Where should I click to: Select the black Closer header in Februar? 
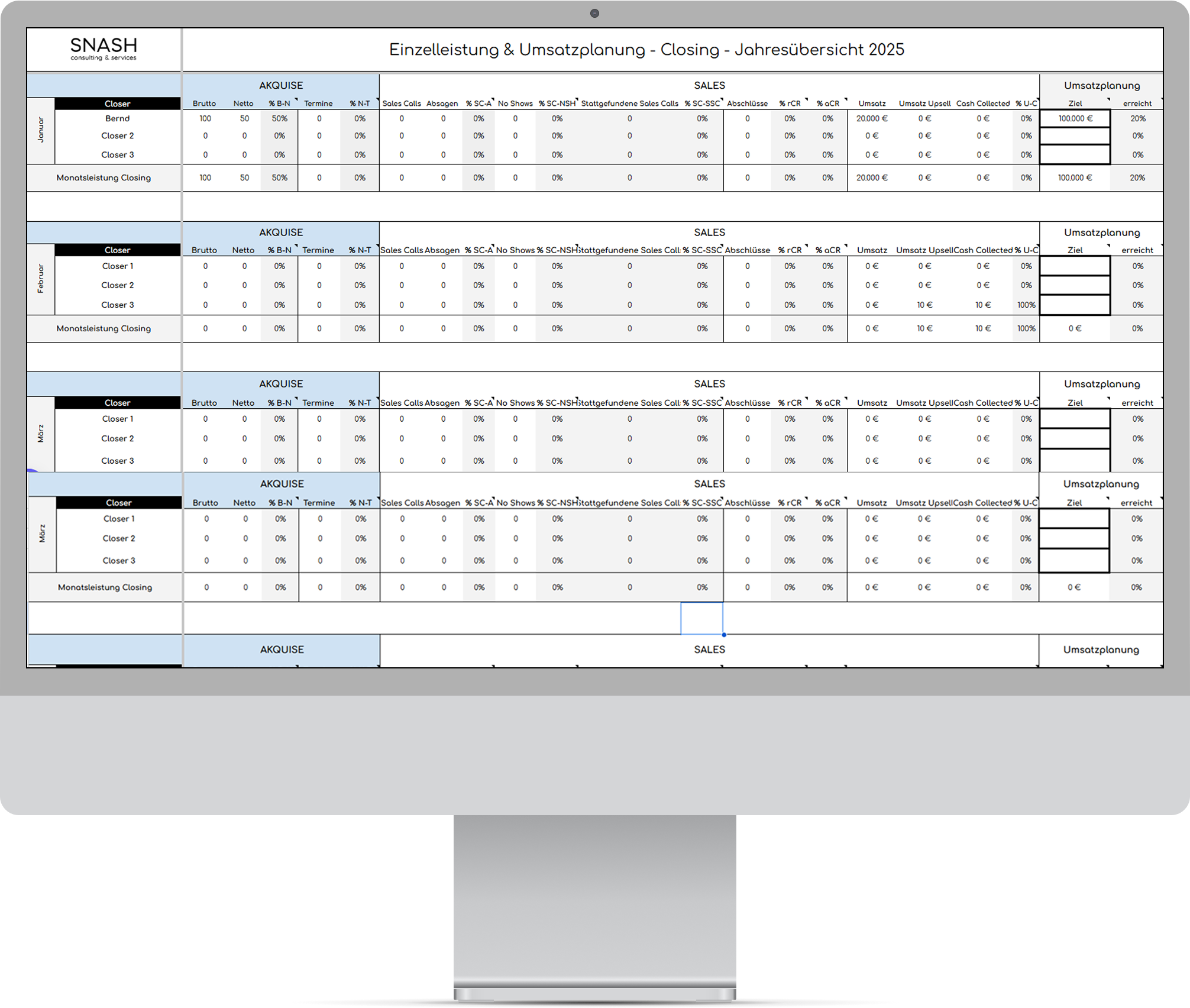click(117, 250)
